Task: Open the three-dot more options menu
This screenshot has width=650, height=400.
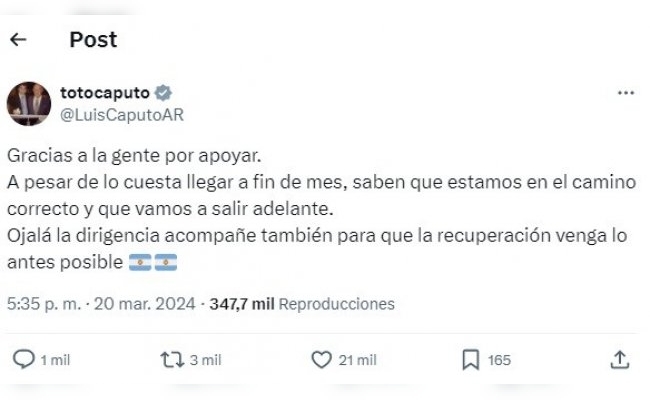Action: tap(626, 93)
